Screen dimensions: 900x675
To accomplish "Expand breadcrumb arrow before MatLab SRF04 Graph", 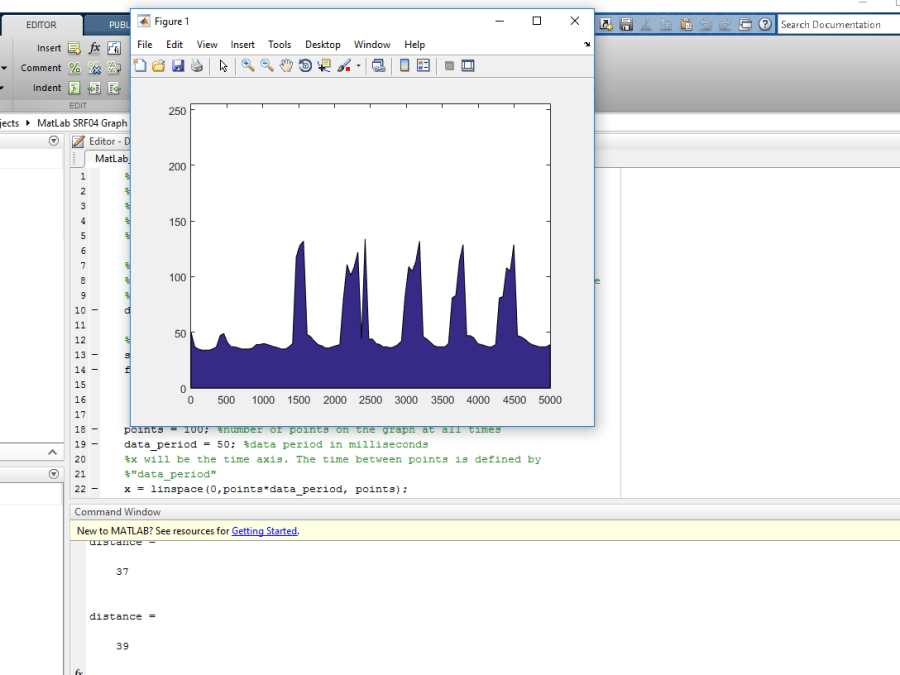I will pos(28,123).
